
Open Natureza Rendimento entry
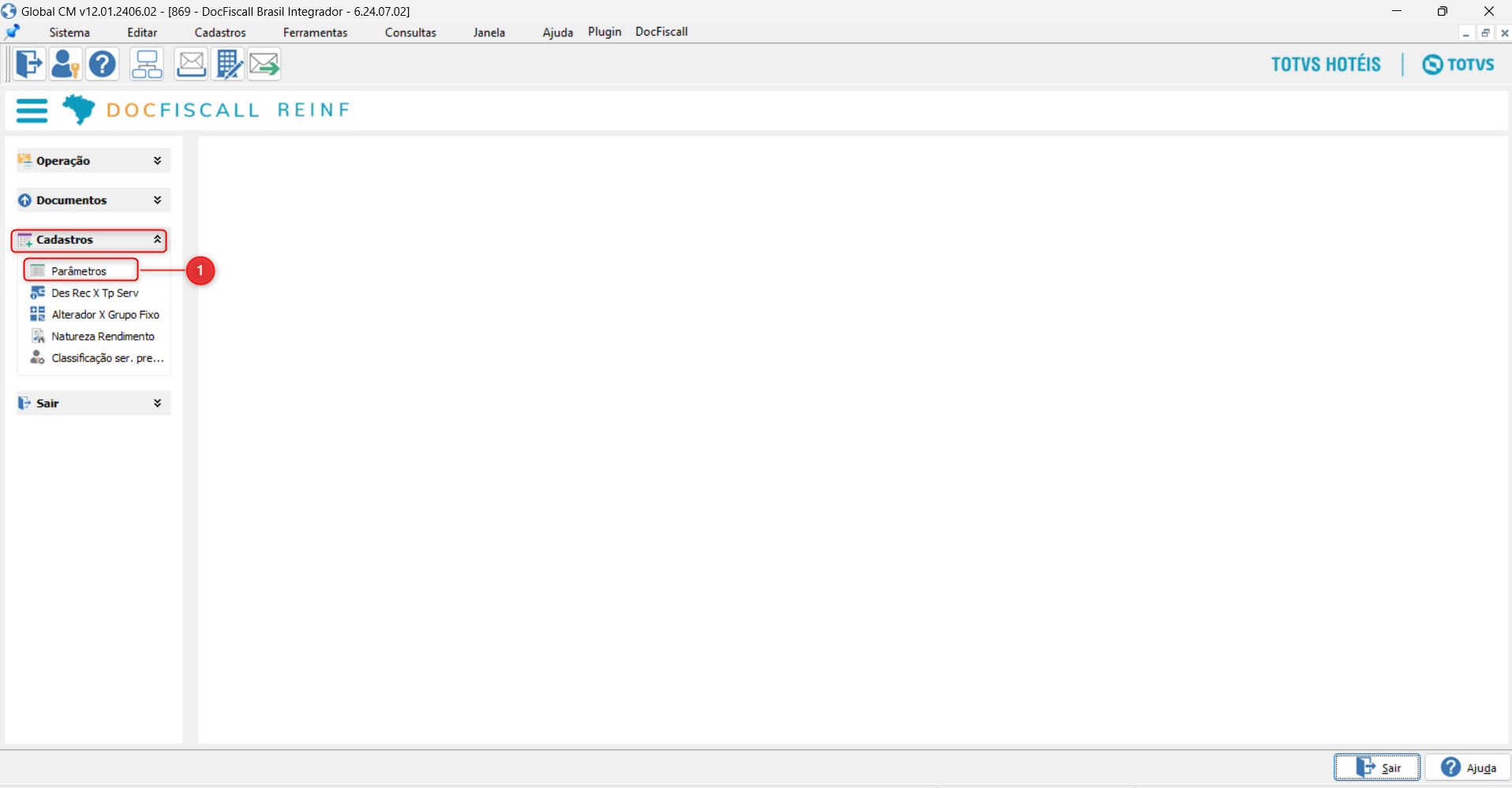coord(103,336)
